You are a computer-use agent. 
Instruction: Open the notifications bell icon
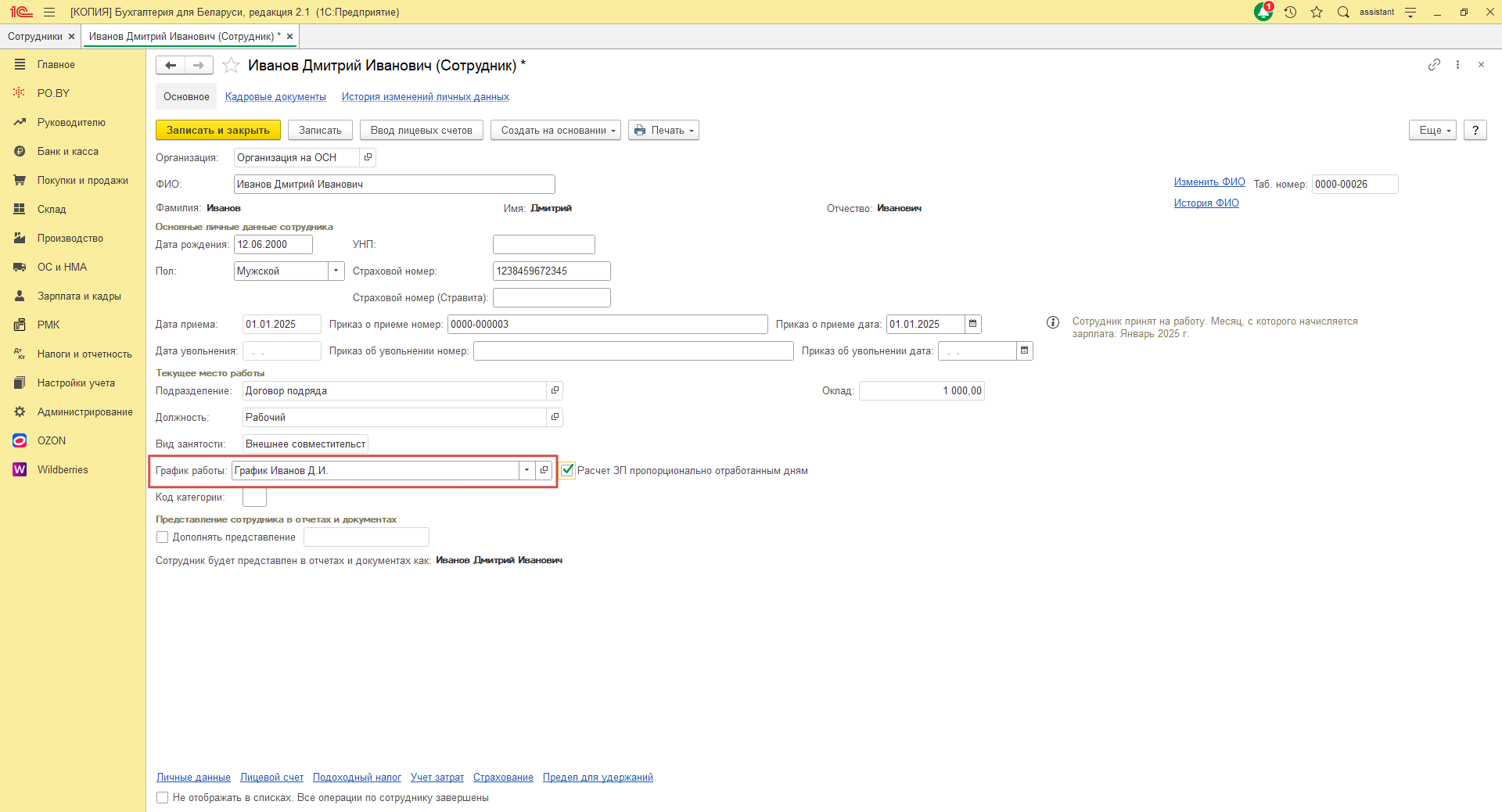[1263, 12]
